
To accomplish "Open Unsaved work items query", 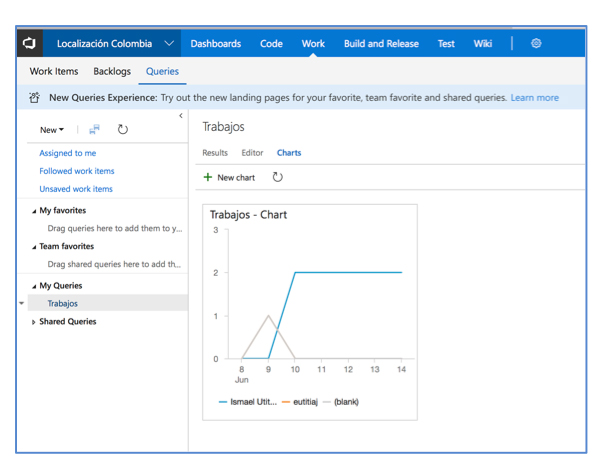I will 76,189.
